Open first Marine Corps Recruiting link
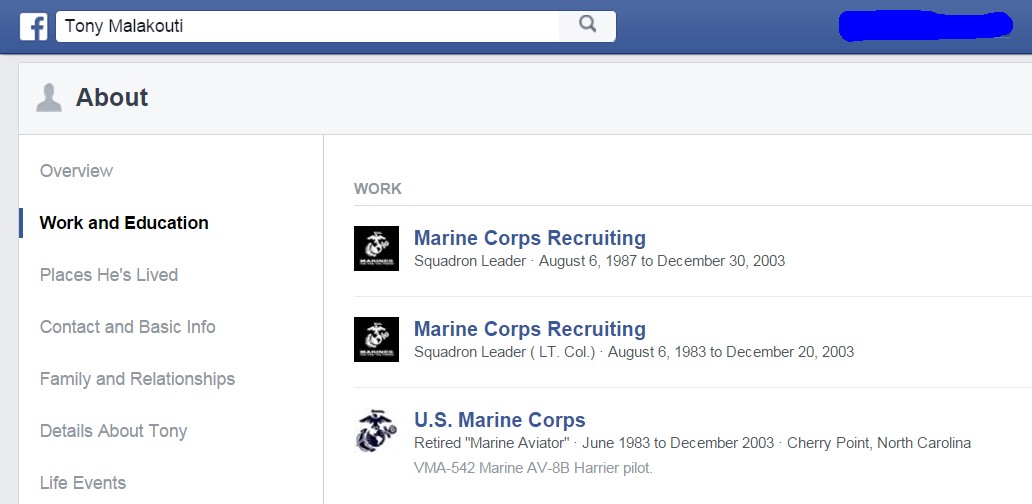The height and width of the screenshot is (504, 1032). pyautogui.click(x=529, y=238)
